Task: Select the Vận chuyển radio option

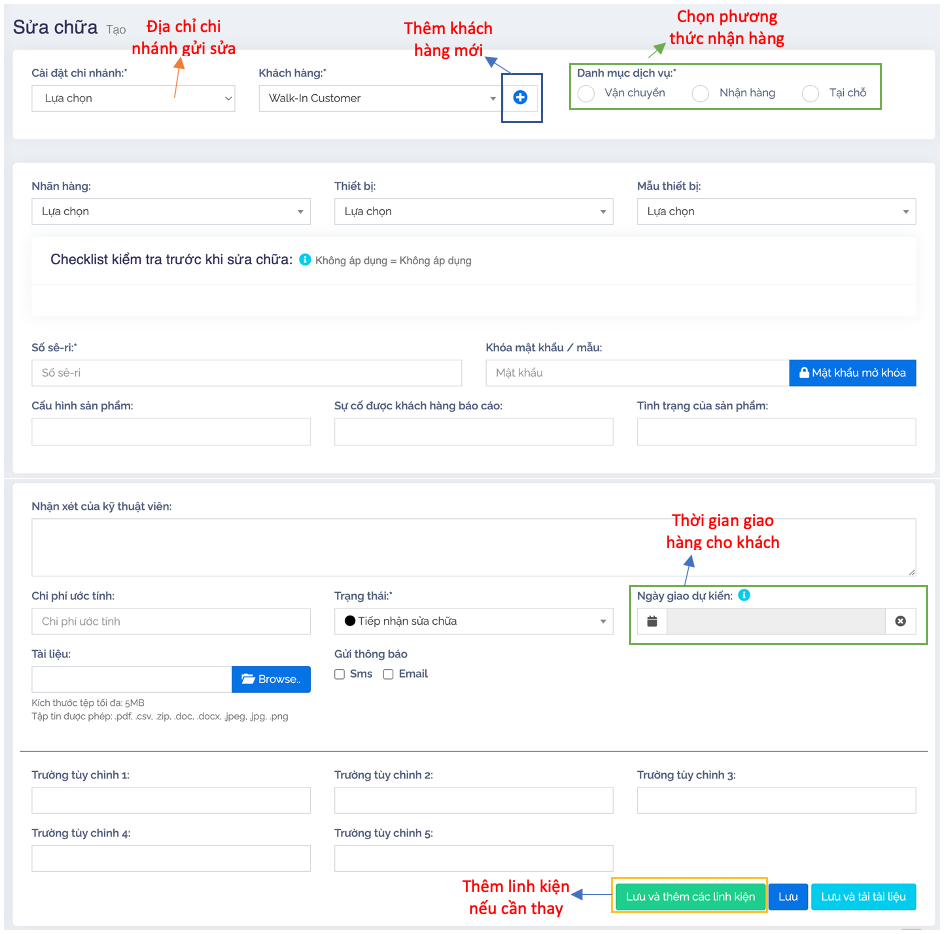Action: pyautogui.click(x=586, y=93)
